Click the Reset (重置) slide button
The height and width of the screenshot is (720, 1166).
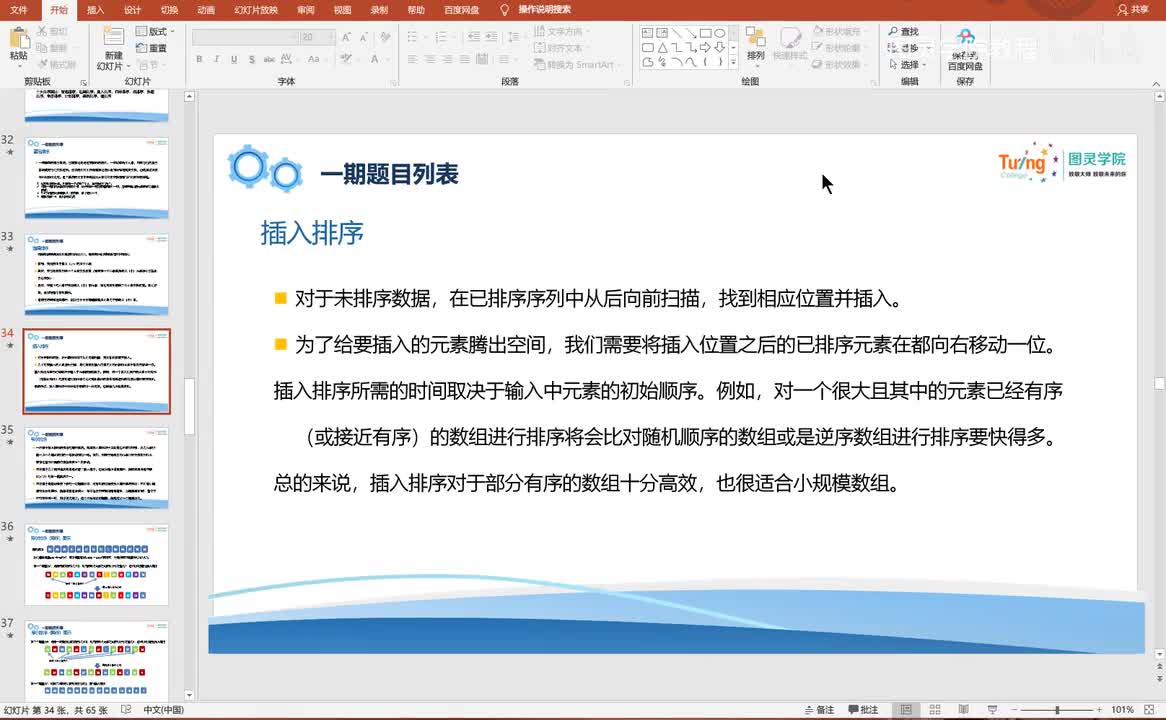tap(151, 48)
